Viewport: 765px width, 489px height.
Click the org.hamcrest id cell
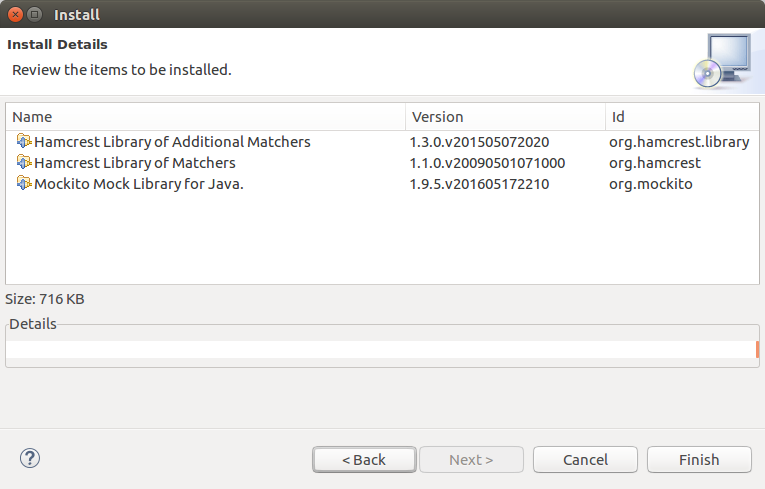coord(655,163)
